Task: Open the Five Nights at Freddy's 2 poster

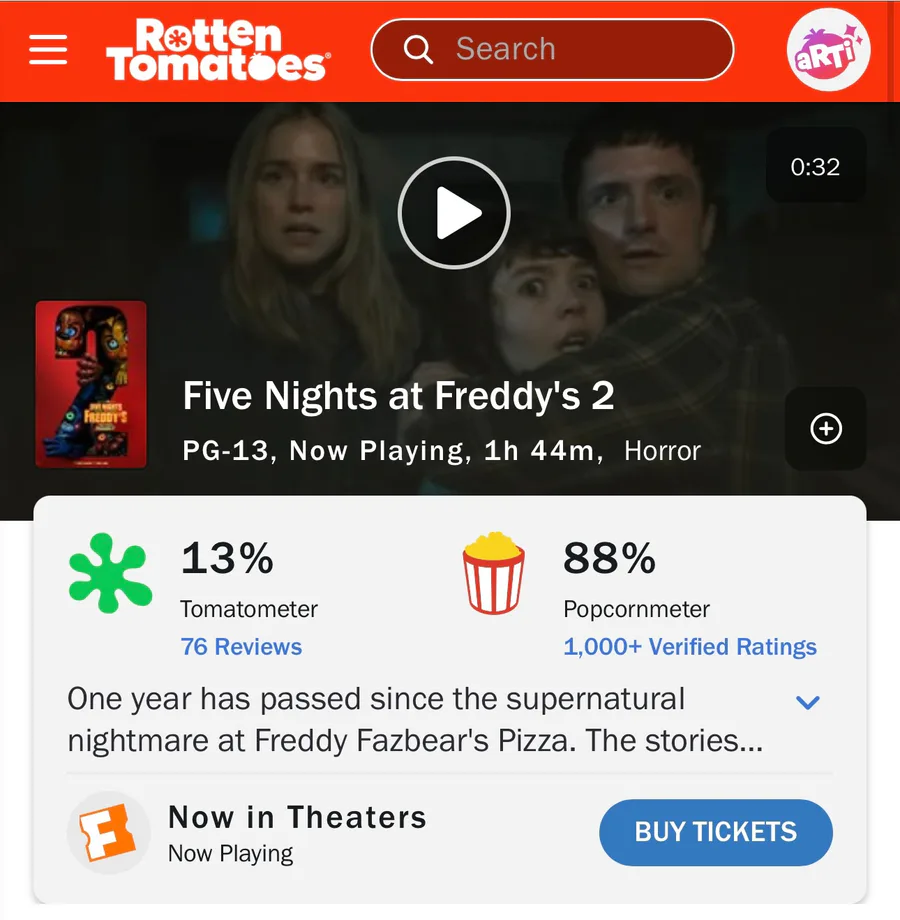Action: click(91, 384)
